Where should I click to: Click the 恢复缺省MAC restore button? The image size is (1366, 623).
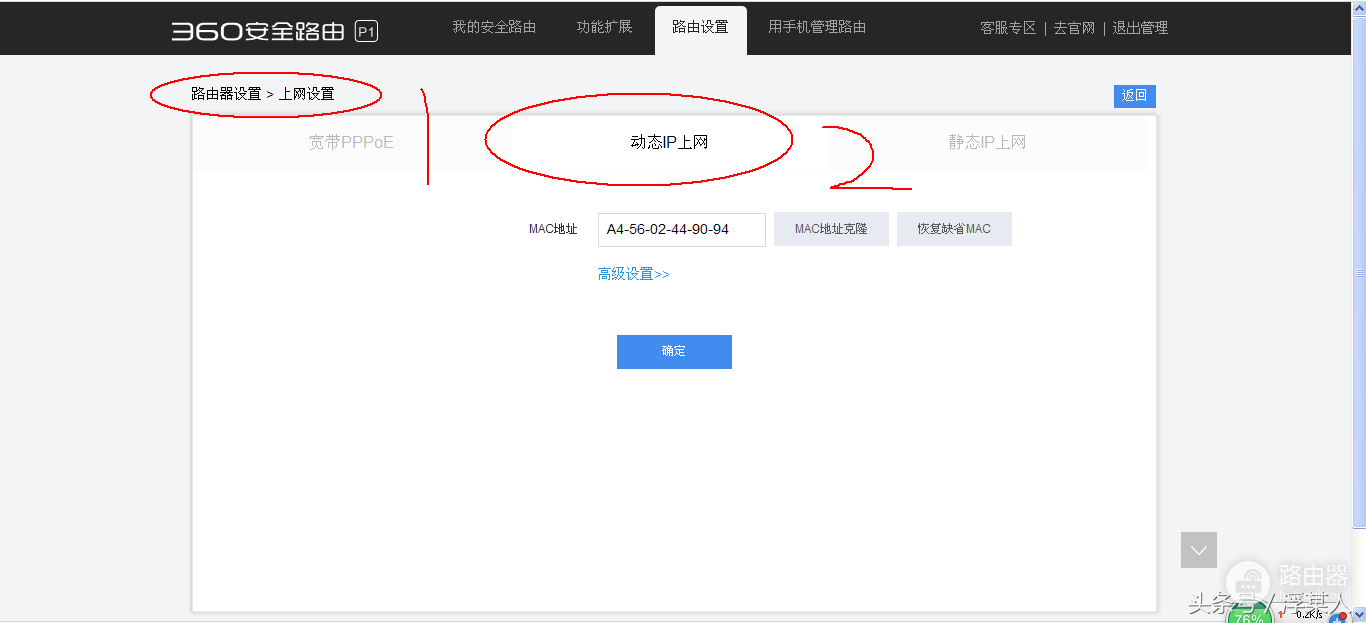pos(954,228)
